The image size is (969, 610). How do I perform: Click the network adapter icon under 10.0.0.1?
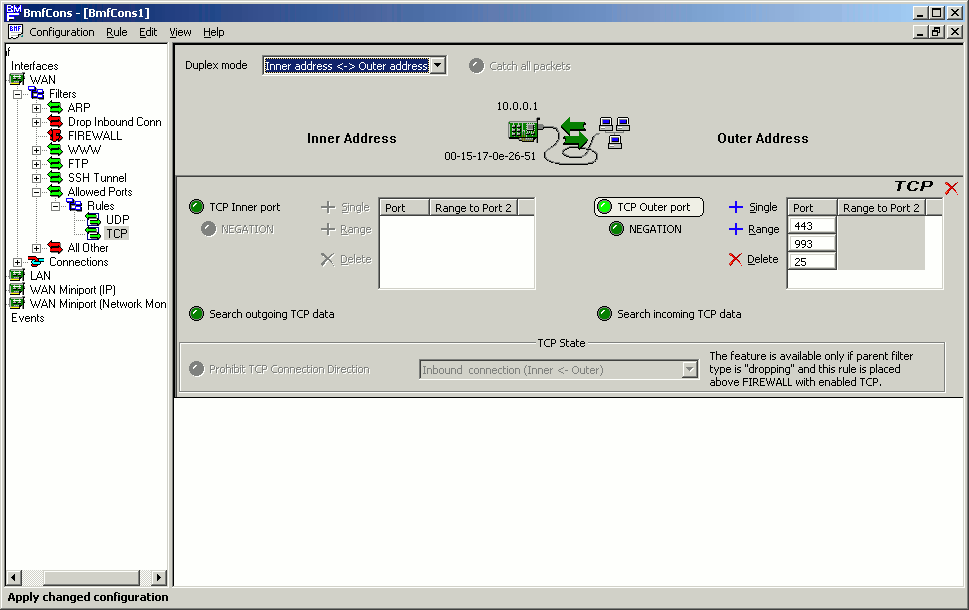coord(523,130)
